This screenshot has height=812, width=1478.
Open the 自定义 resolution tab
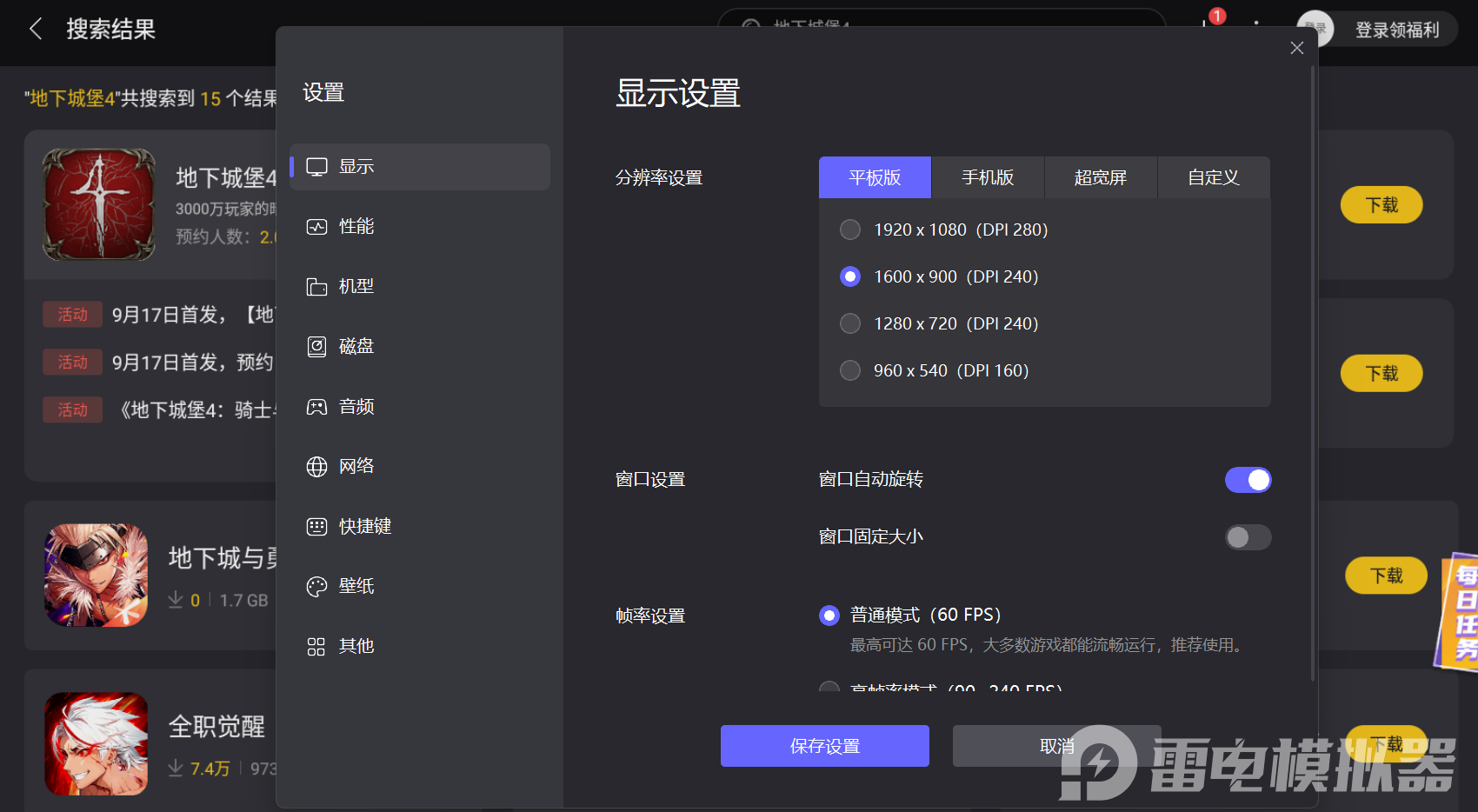click(x=1214, y=177)
